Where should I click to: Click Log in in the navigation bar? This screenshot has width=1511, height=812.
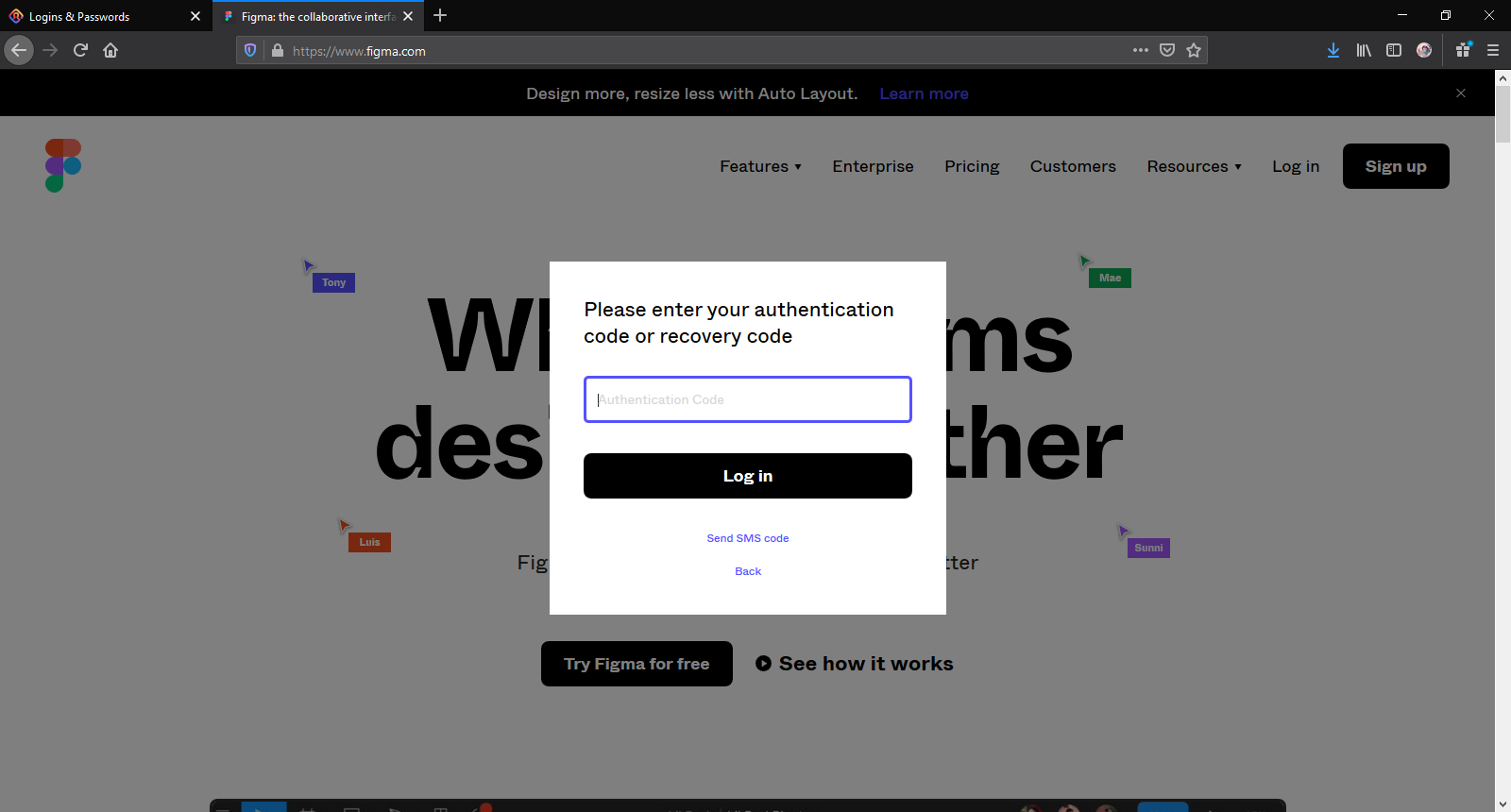pos(1296,166)
